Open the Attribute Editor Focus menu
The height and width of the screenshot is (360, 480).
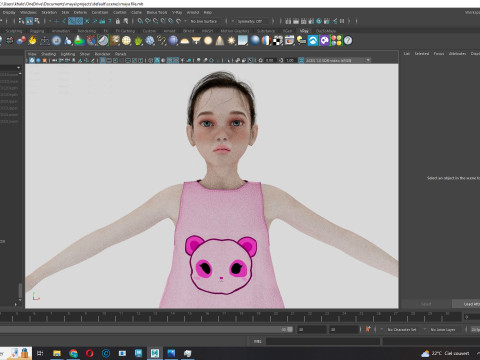click(439, 54)
